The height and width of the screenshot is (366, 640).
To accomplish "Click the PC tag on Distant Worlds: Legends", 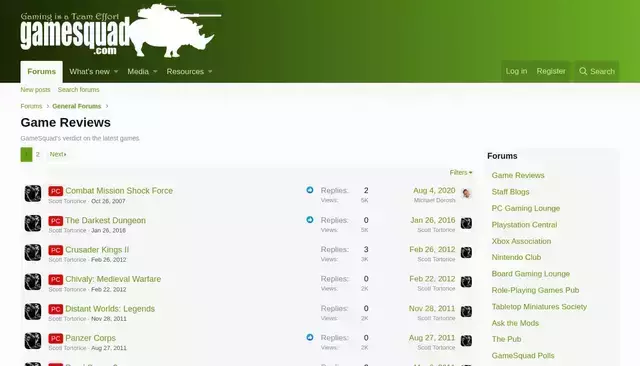I will pyautogui.click(x=56, y=309).
